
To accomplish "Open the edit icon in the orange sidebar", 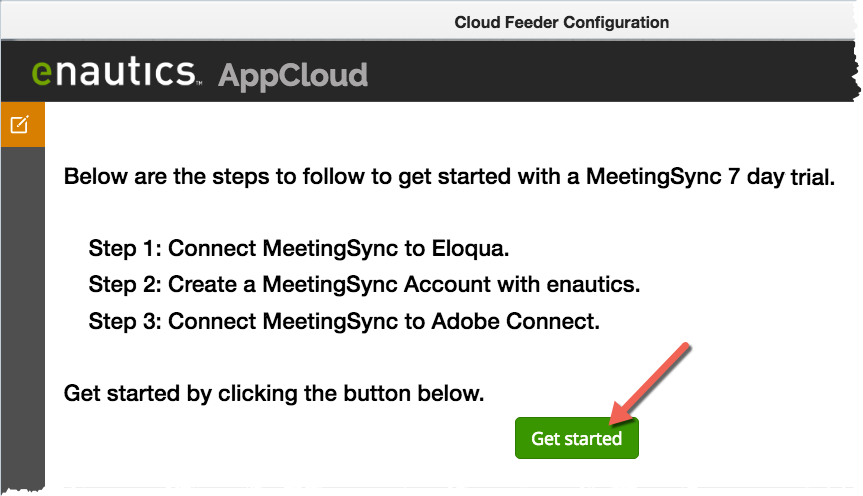I will click(20, 124).
